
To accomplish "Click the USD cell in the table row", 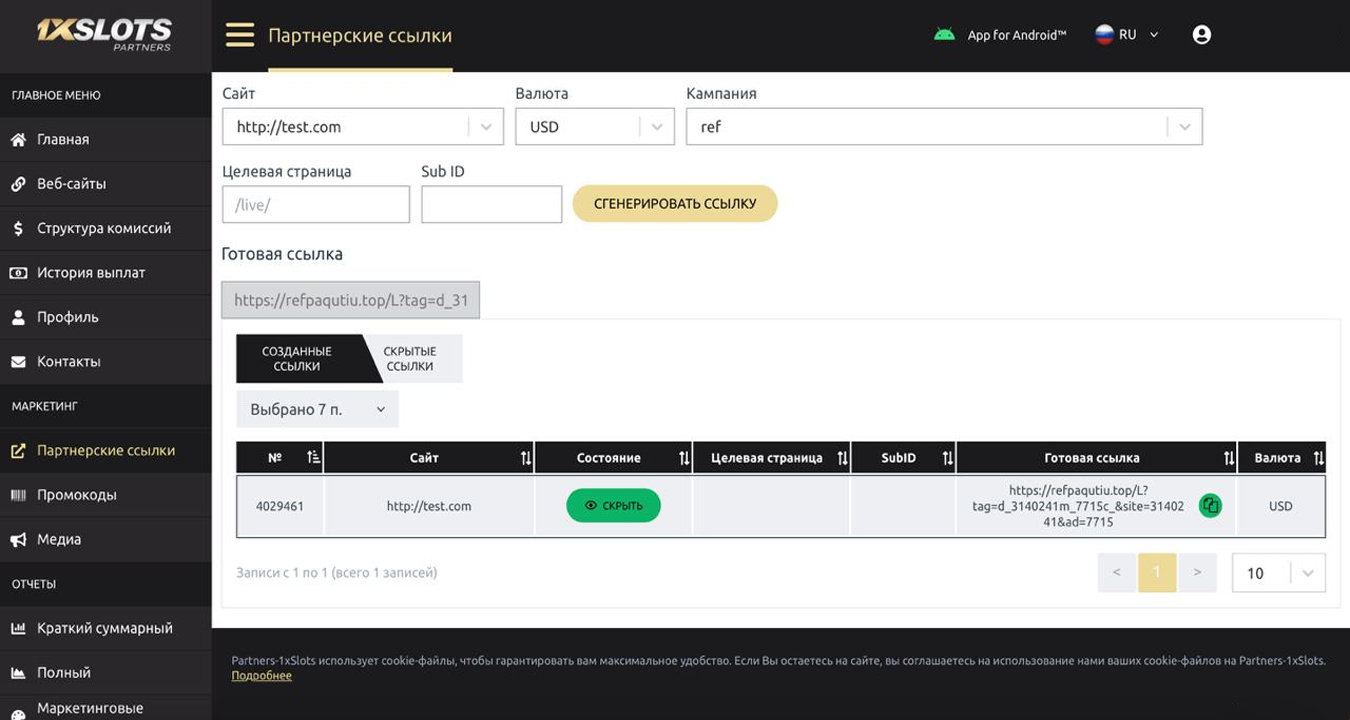I will [1281, 506].
